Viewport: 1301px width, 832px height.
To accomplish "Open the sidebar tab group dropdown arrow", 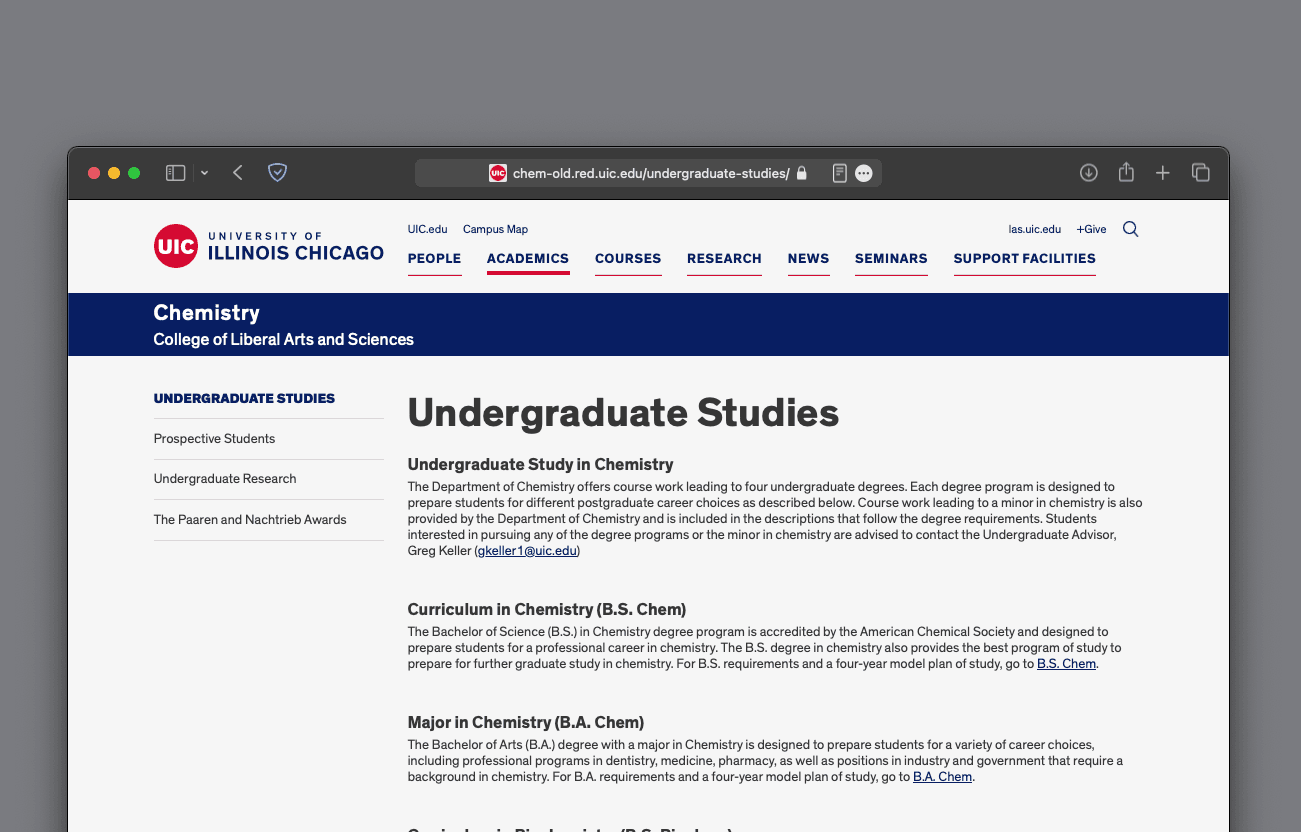I will 204,173.
